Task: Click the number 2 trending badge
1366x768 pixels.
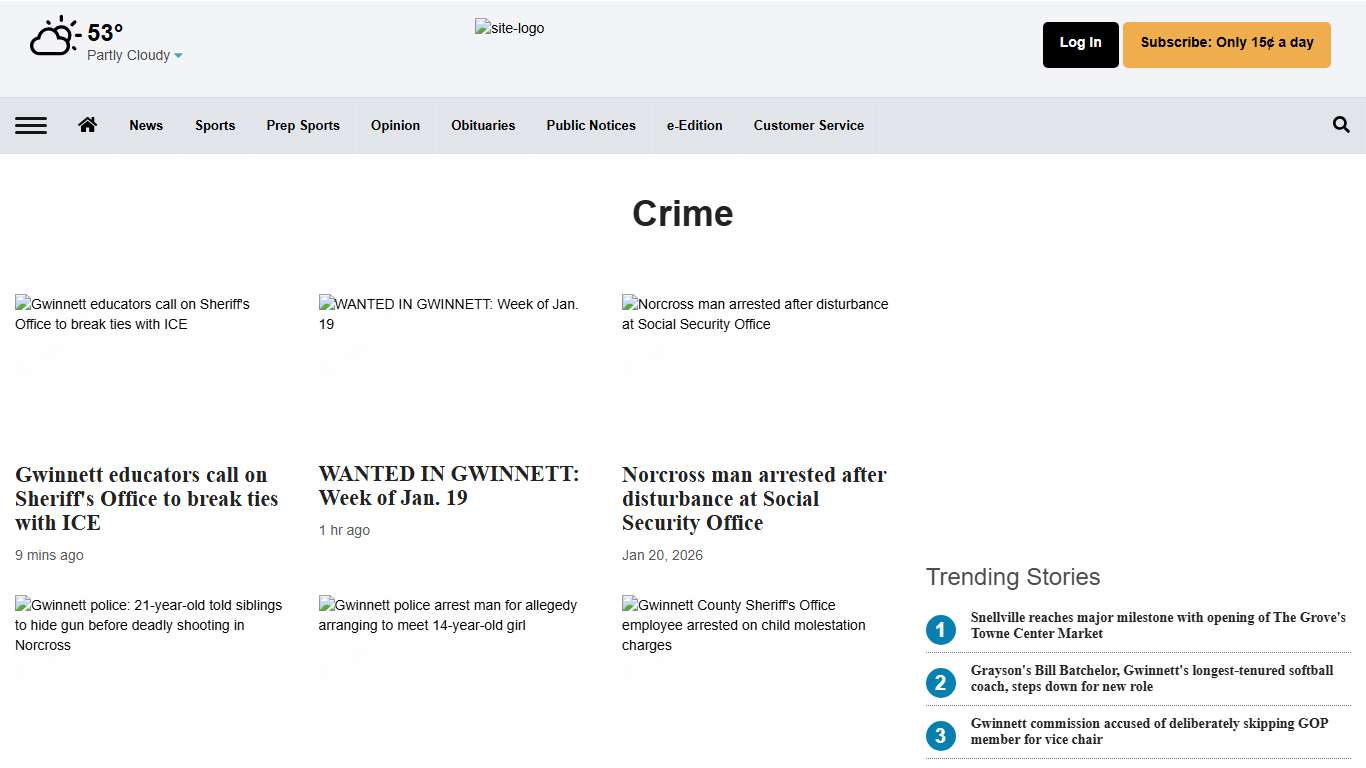Action: tap(940, 682)
